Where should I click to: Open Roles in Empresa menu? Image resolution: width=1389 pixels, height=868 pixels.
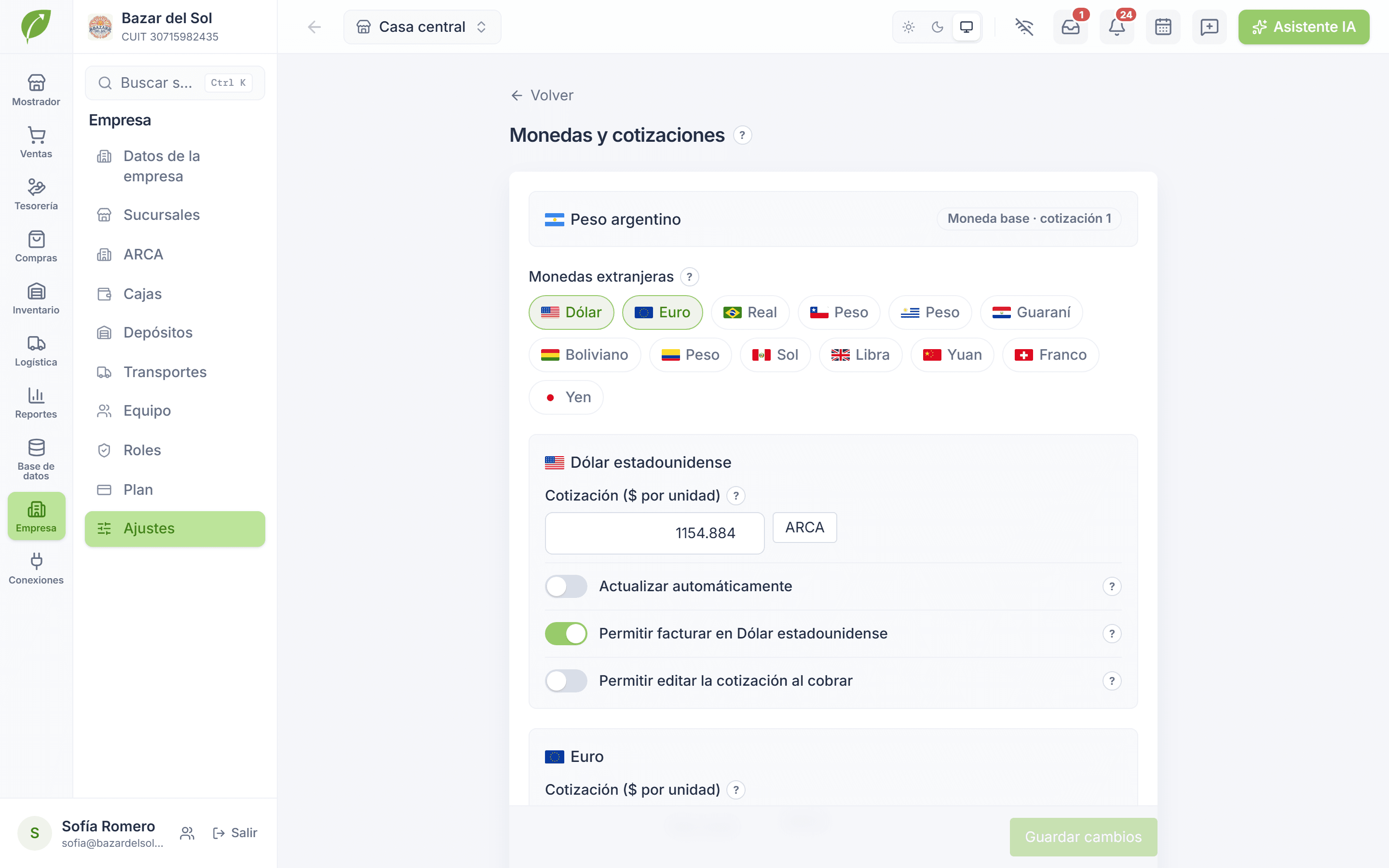coord(175,450)
